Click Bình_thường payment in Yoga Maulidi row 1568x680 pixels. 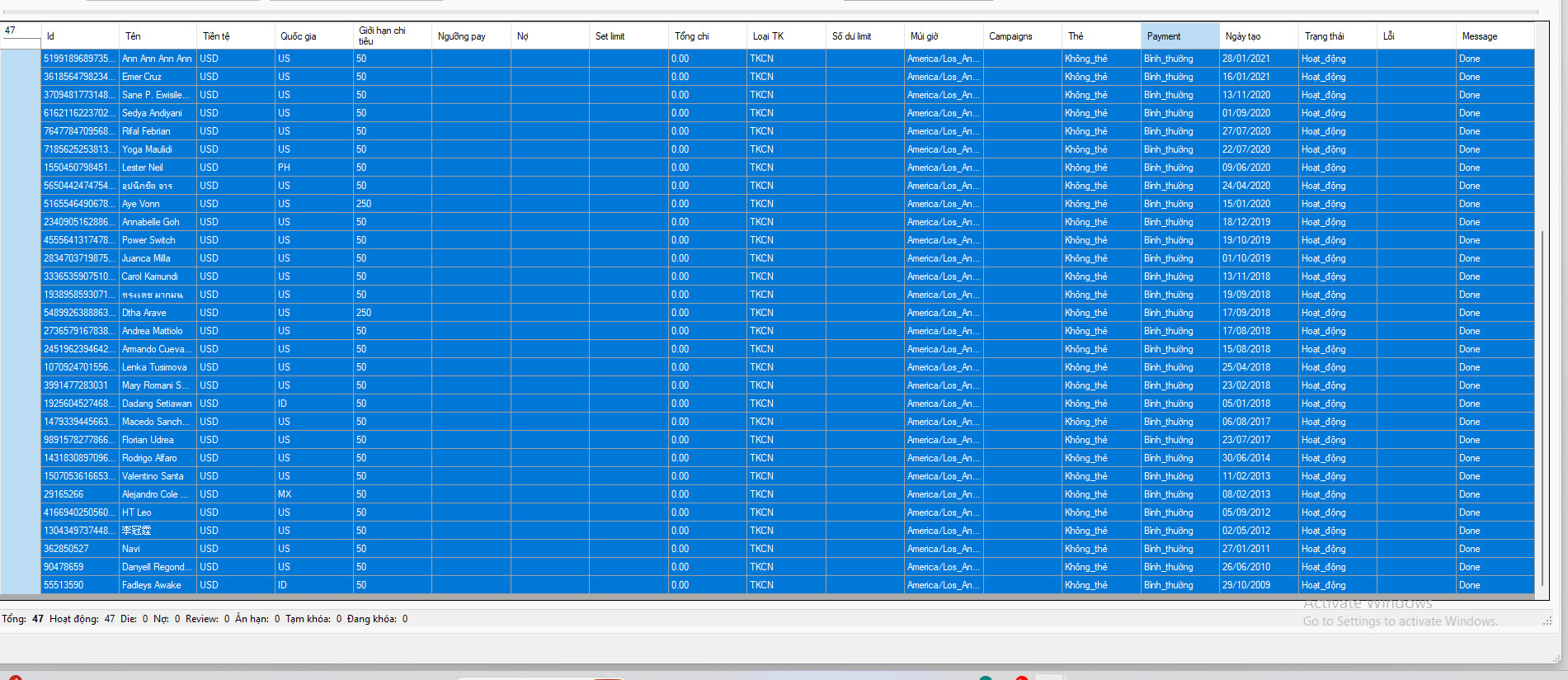[1180, 149]
